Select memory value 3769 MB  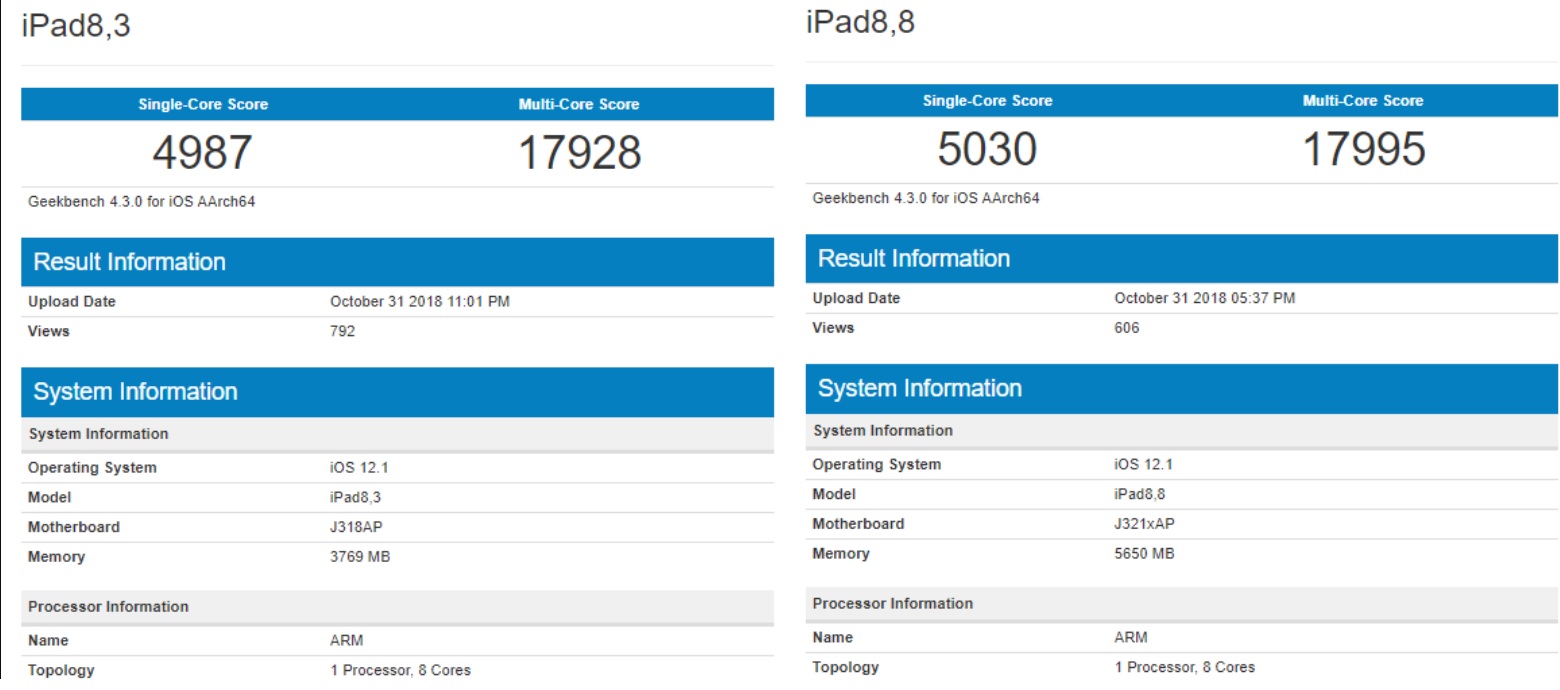coord(360,557)
